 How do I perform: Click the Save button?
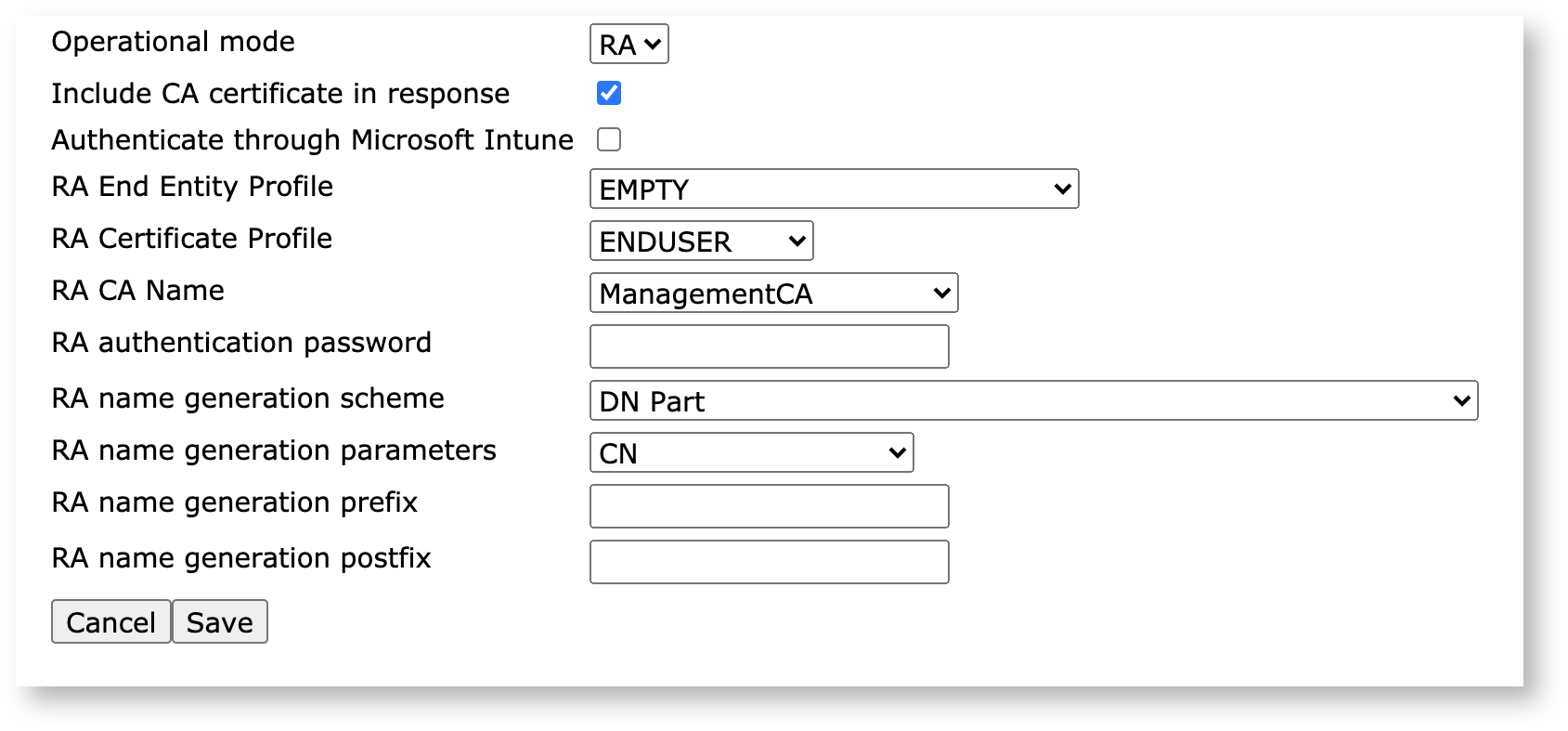point(220,621)
